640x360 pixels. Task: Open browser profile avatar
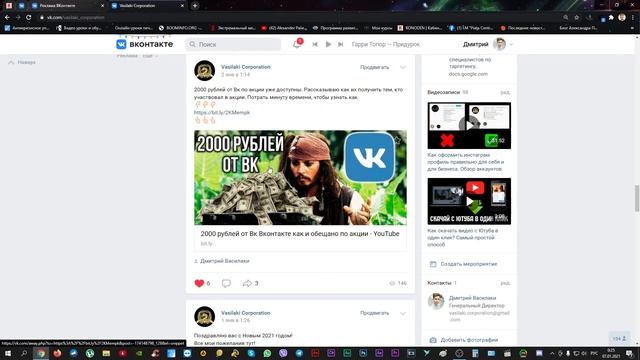tap(622, 17)
